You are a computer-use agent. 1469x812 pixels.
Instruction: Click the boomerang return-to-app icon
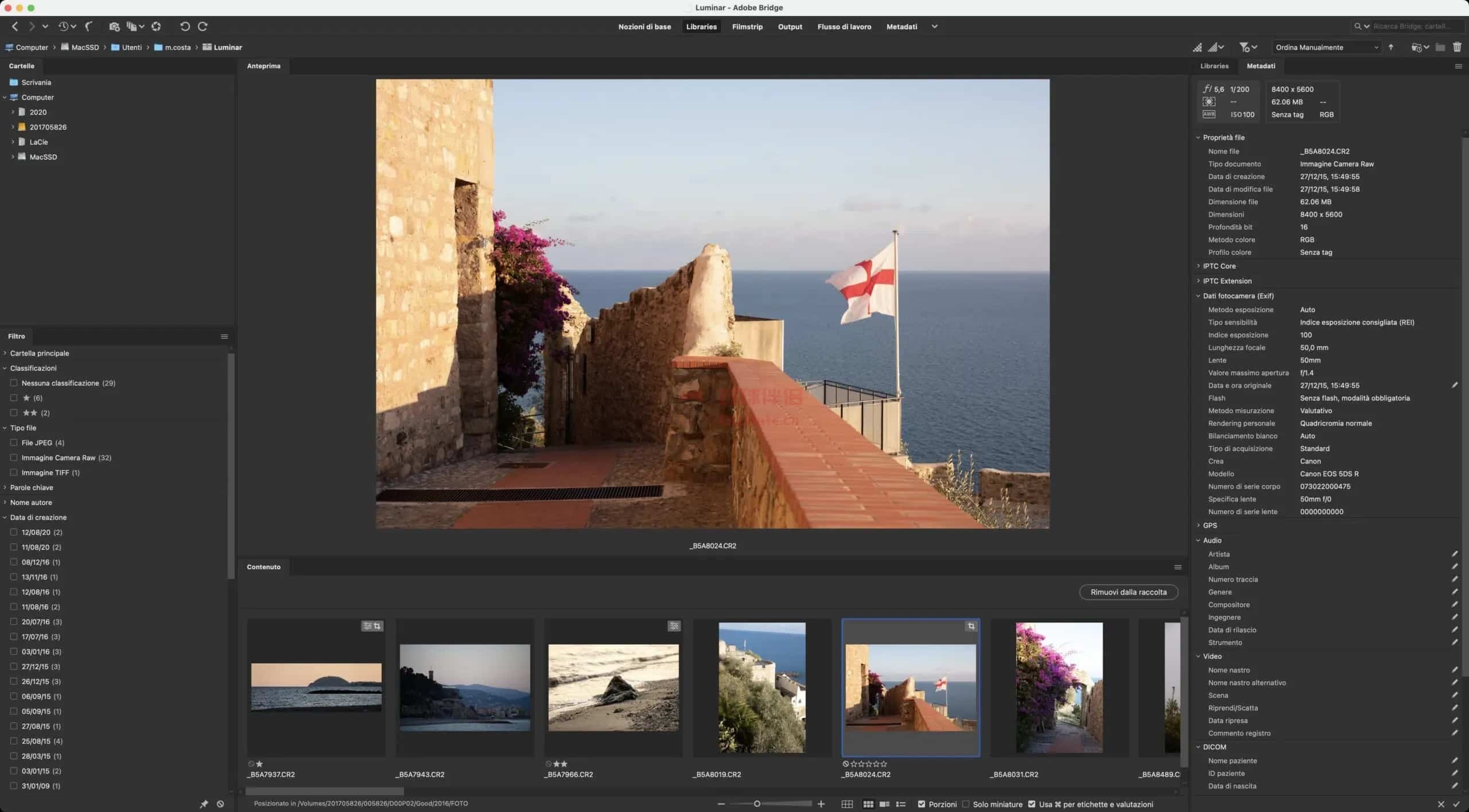pyautogui.click(x=89, y=26)
